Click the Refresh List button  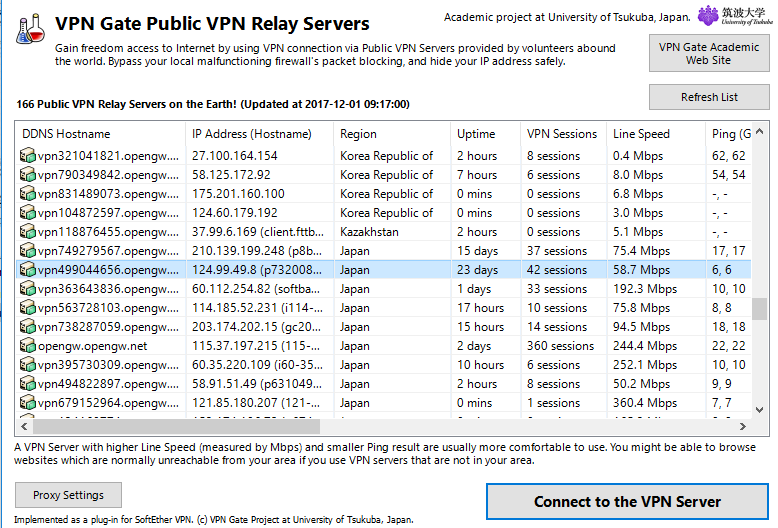[709, 97]
